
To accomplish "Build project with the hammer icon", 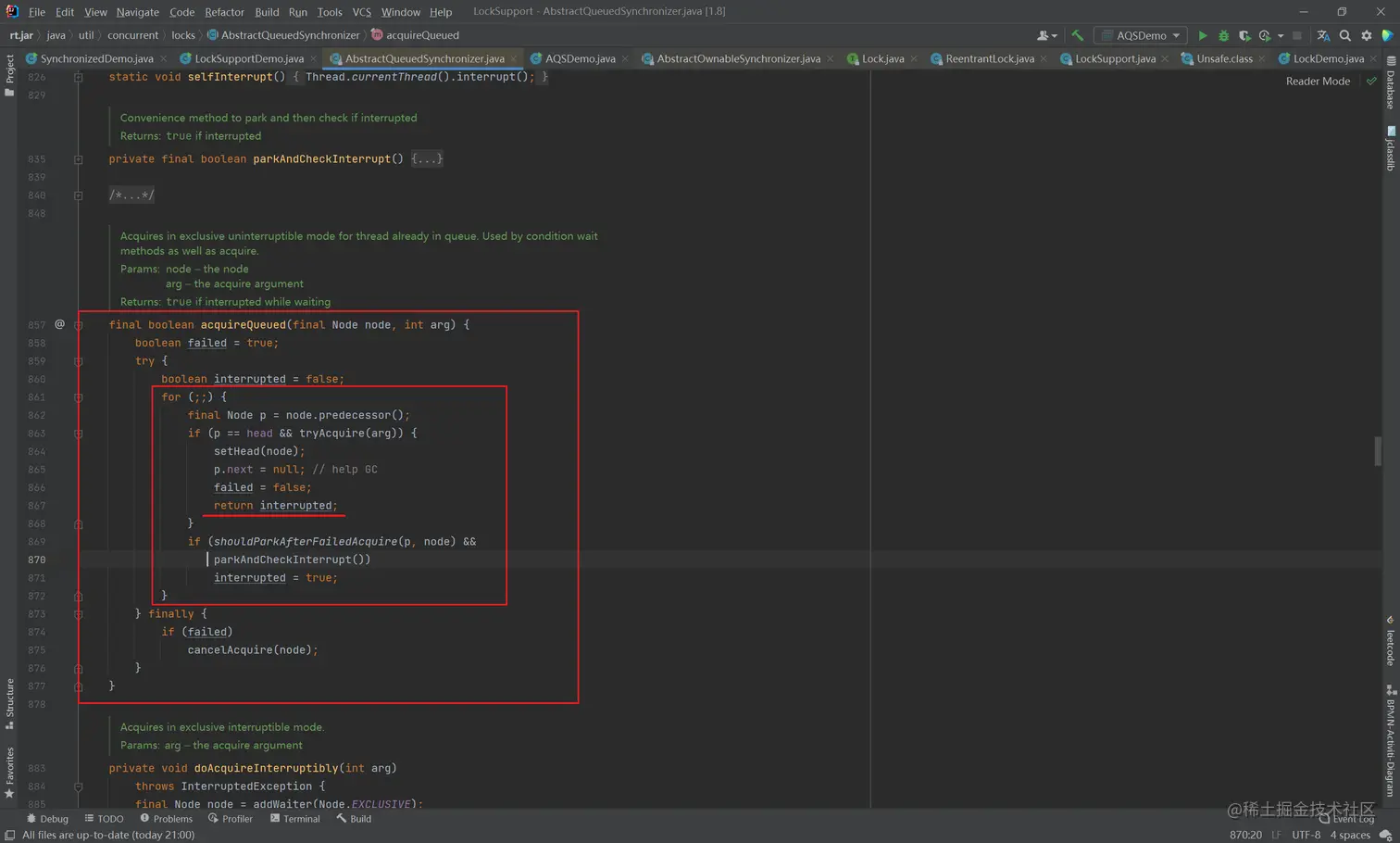I will (x=1077, y=35).
